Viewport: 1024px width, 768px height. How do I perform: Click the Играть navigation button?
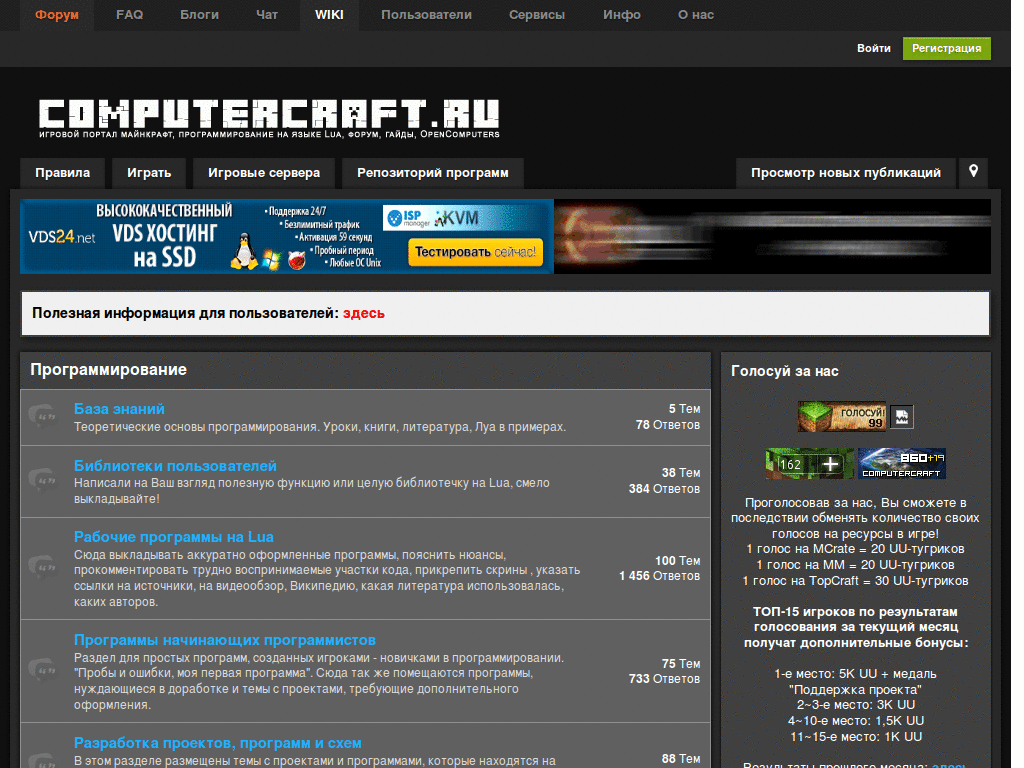(149, 173)
